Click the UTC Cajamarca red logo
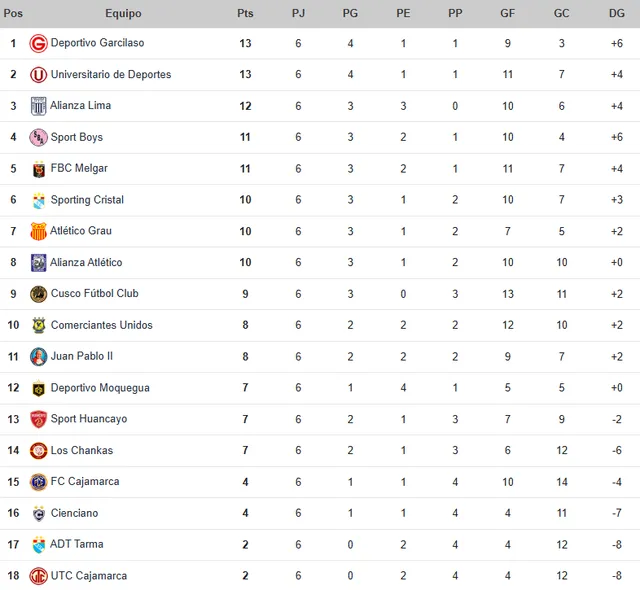 pyautogui.click(x=38, y=576)
